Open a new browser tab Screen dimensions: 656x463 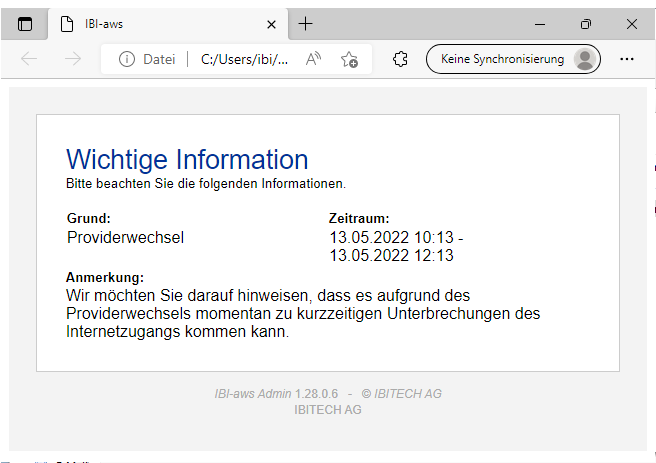click(306, 24)
